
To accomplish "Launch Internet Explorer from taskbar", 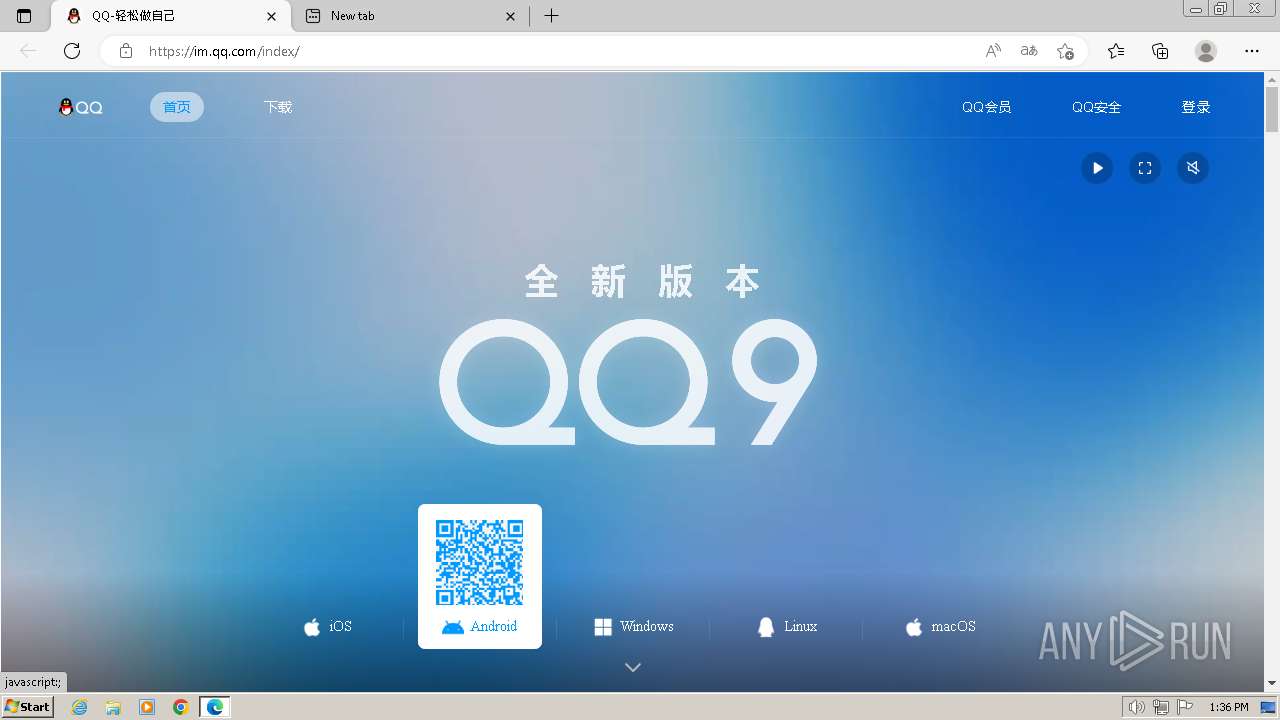I will point(80,707).
